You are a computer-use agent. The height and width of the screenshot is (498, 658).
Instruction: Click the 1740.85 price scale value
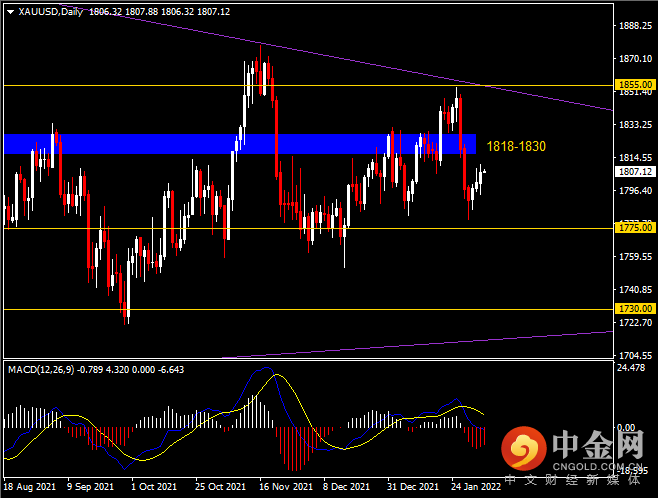tap(636, 290)
